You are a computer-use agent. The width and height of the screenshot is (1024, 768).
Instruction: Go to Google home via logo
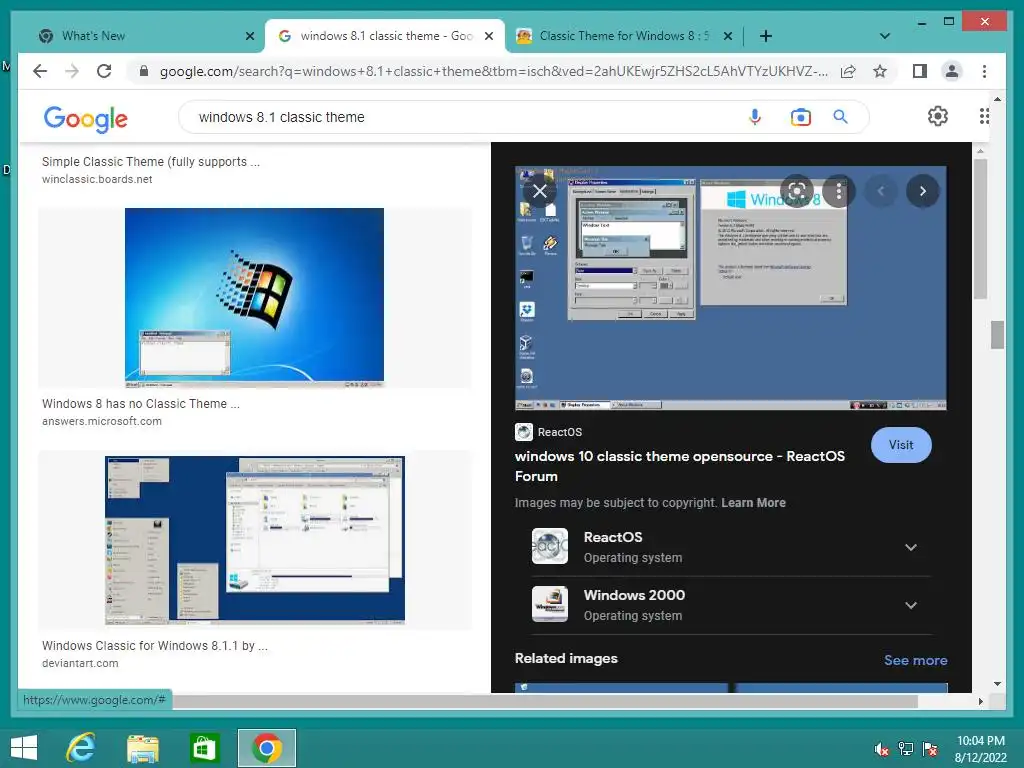tap(86, 118)
